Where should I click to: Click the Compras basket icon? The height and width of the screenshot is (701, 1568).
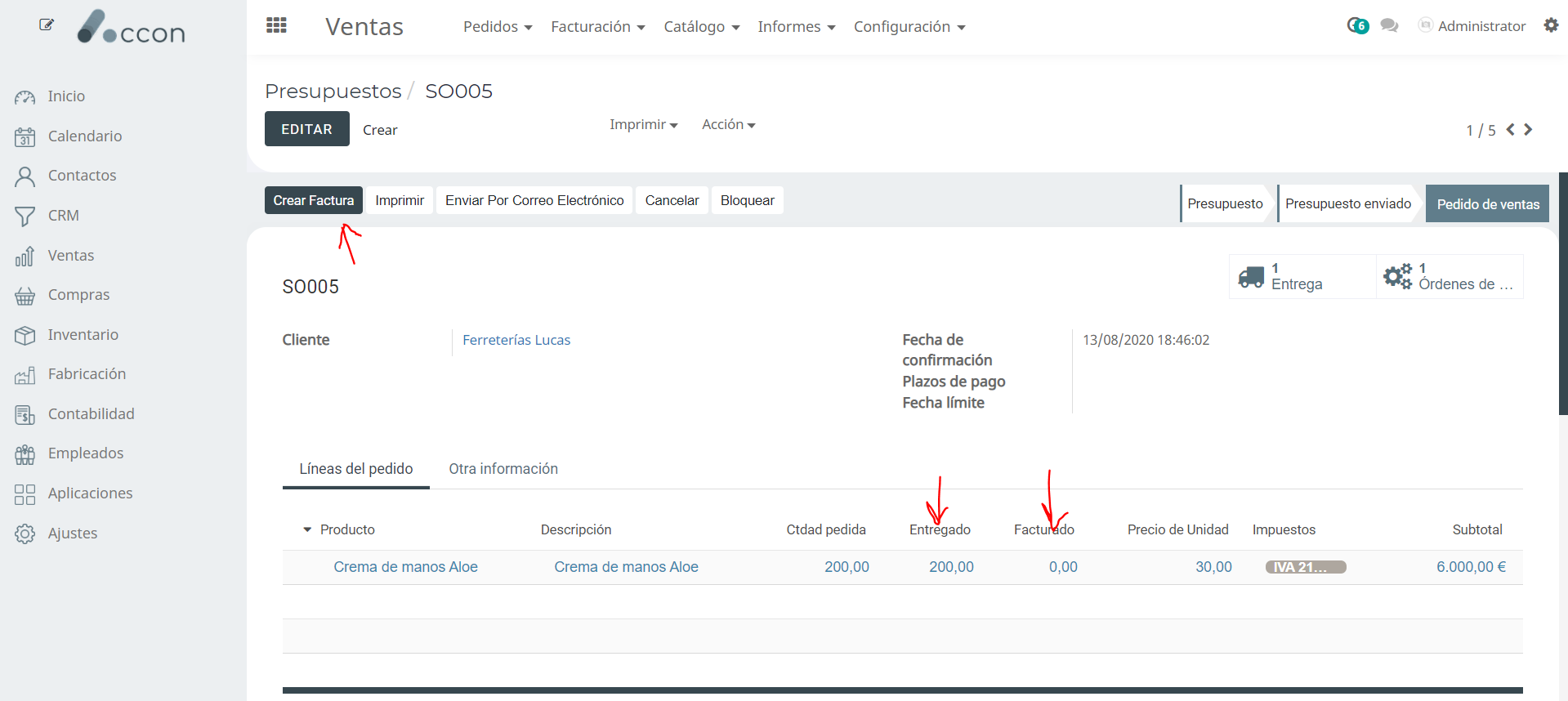click(x=25, y=296)
